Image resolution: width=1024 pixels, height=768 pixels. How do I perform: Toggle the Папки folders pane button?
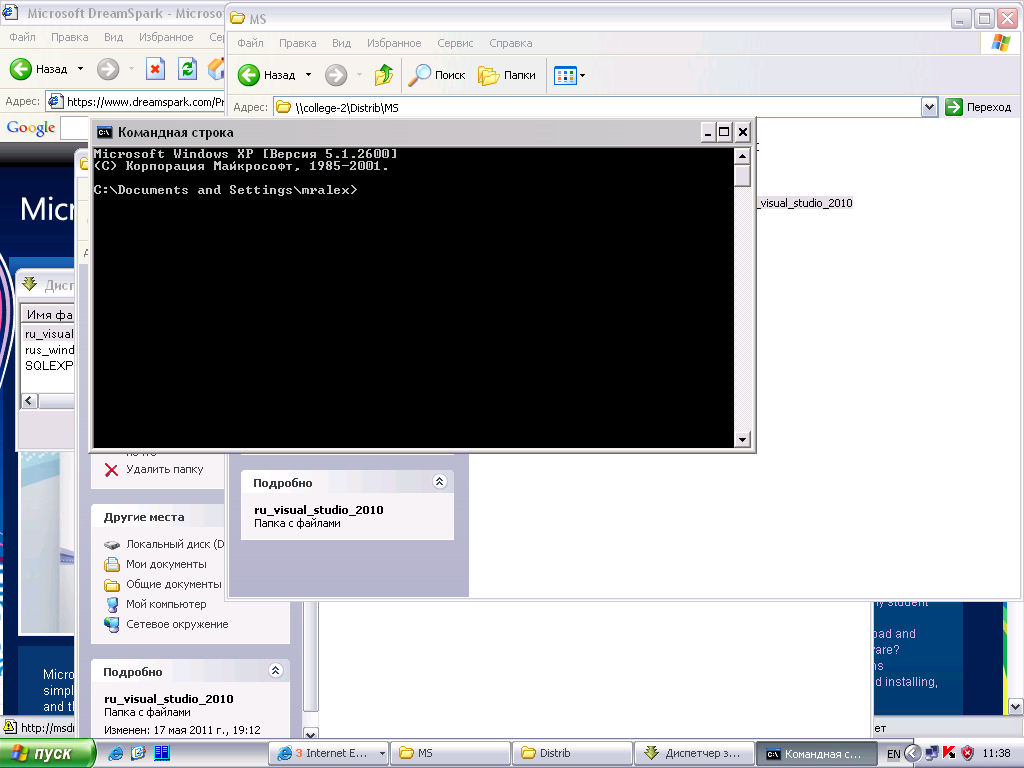pyautogui.click(x=507, y=75)
